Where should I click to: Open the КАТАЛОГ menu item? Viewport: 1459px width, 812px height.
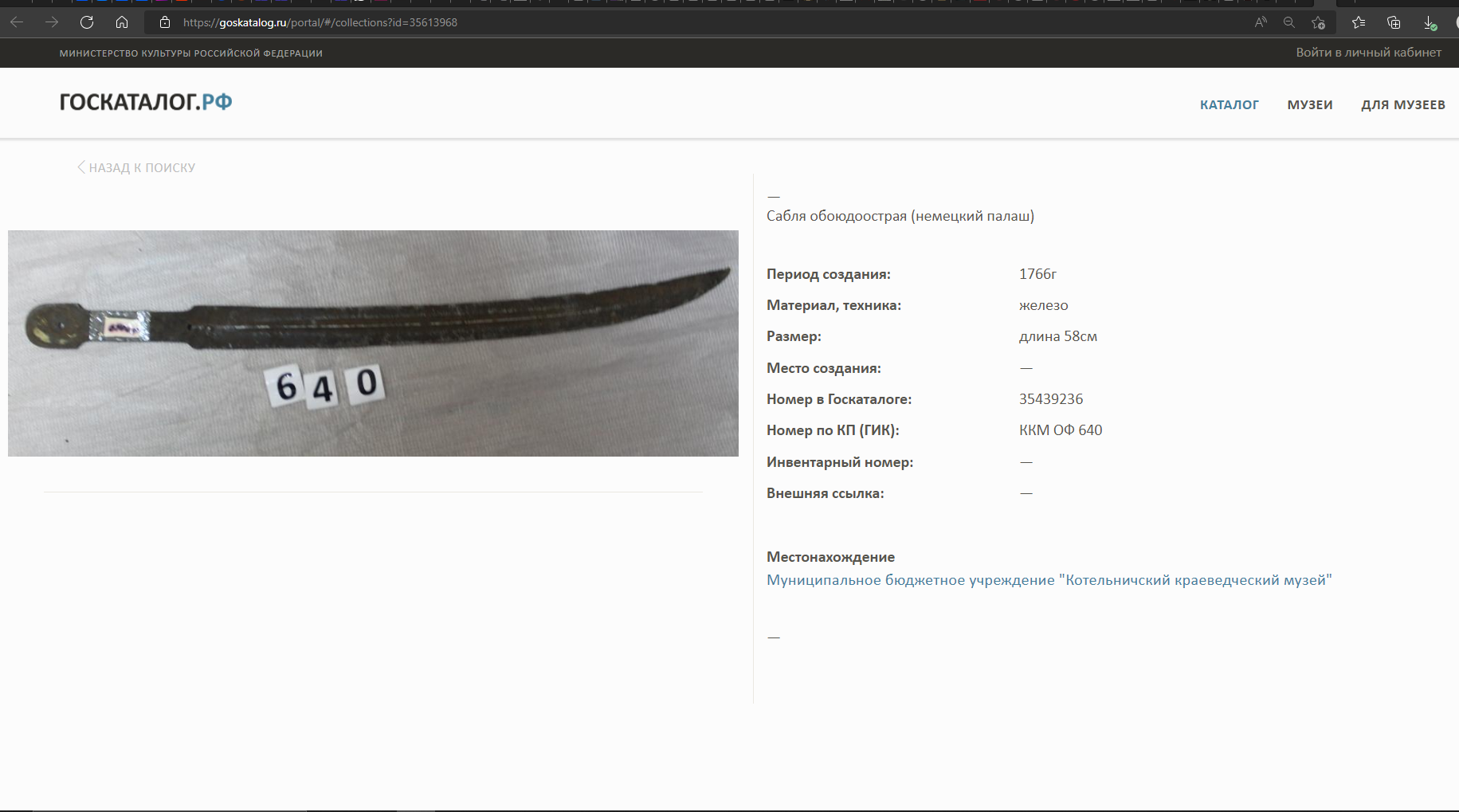tap(1229, 105)
